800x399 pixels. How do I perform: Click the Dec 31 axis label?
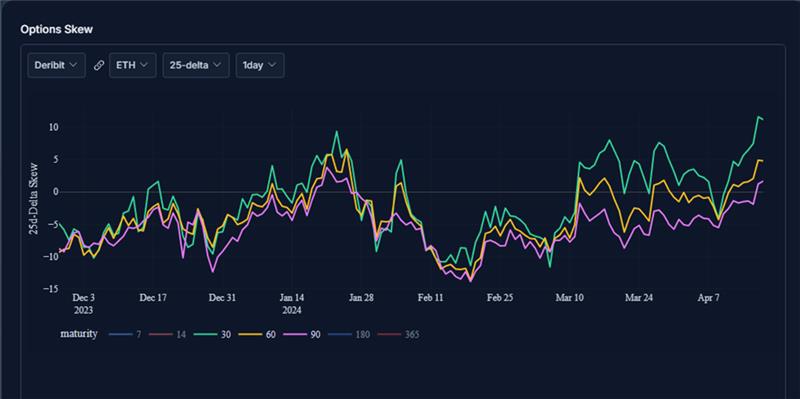click(222, 298)
